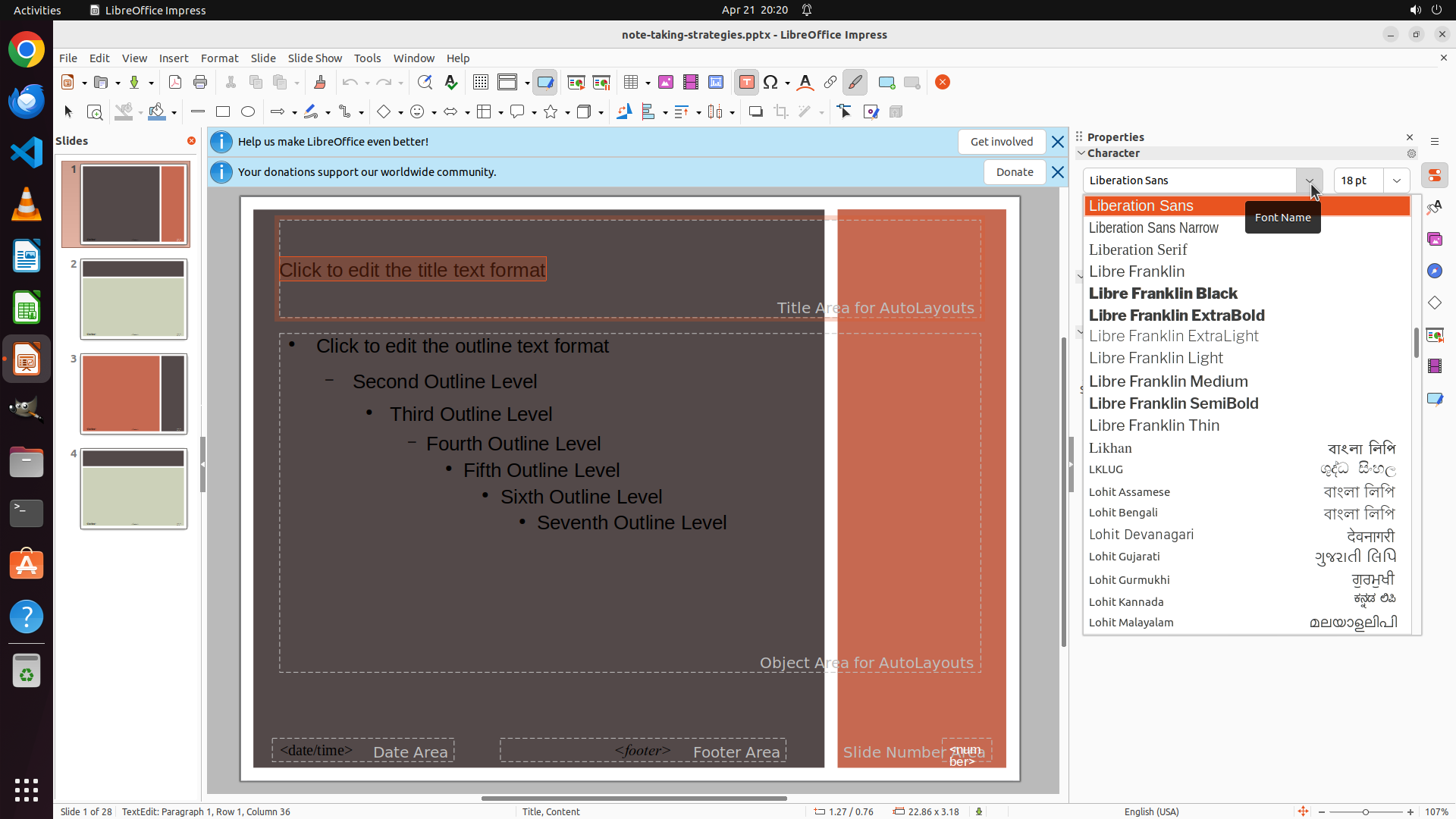
Task: Toggle the Show Draw Functions button
Action: click(x=855, y=83)
